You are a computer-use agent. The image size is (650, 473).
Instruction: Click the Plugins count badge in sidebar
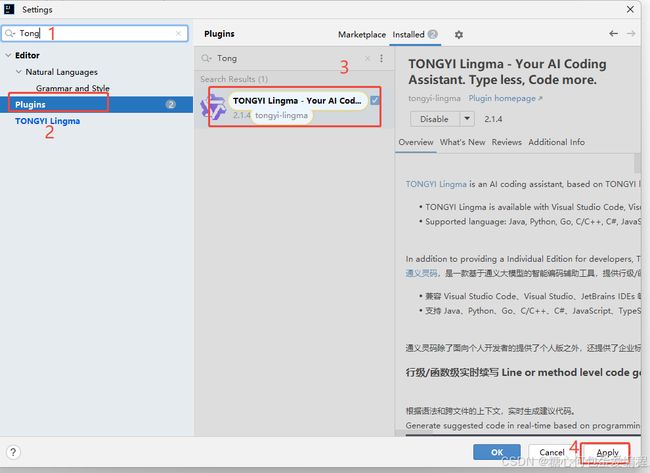click(x=171, y=104)
